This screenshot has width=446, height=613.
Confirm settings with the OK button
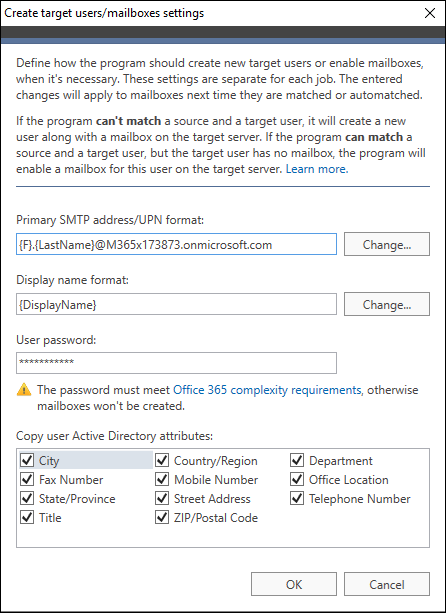pyautogui.click(x=294, y=584)
